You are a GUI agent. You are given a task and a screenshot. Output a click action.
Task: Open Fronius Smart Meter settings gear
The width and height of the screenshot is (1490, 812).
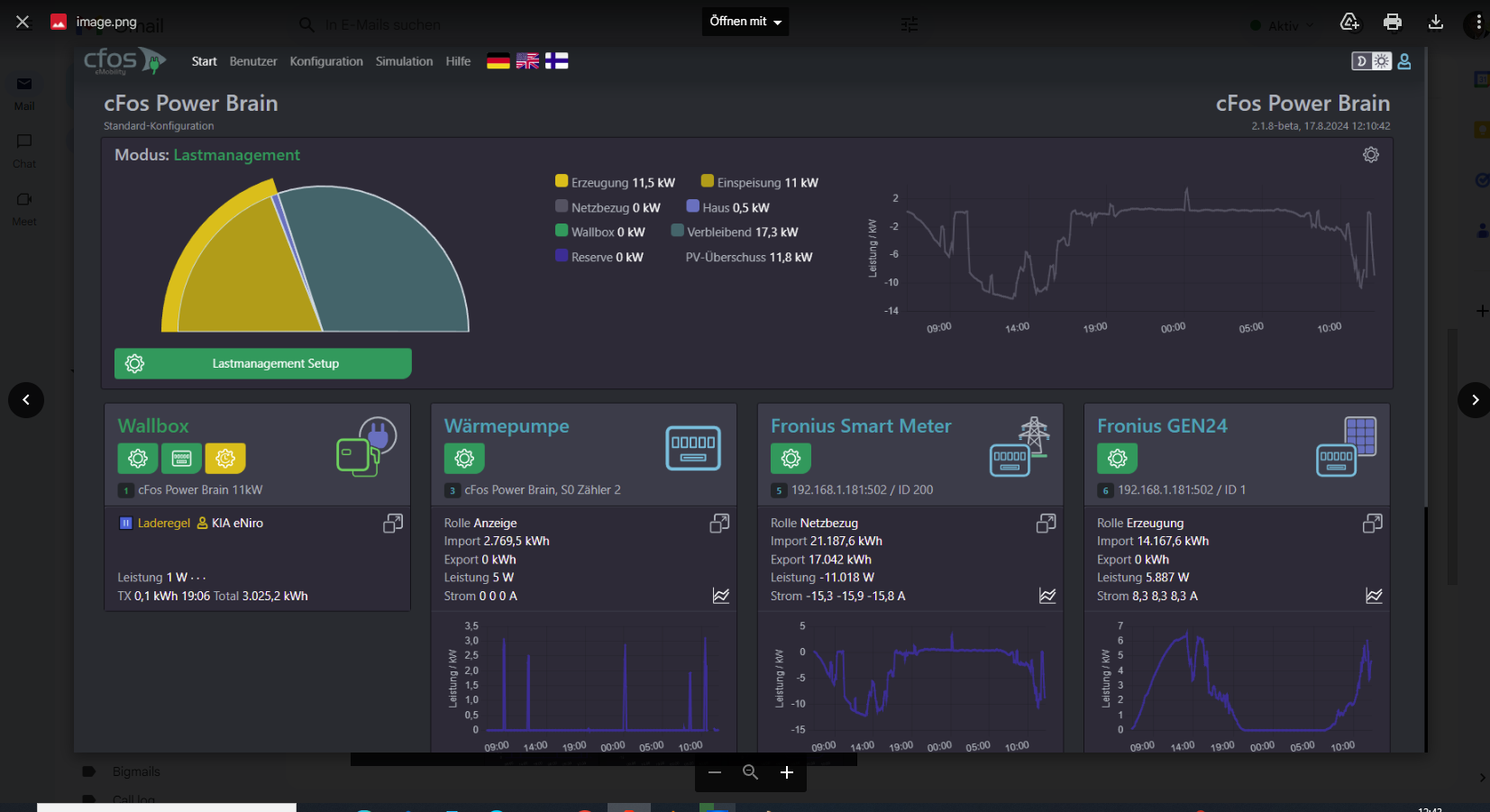coord(791,459)
